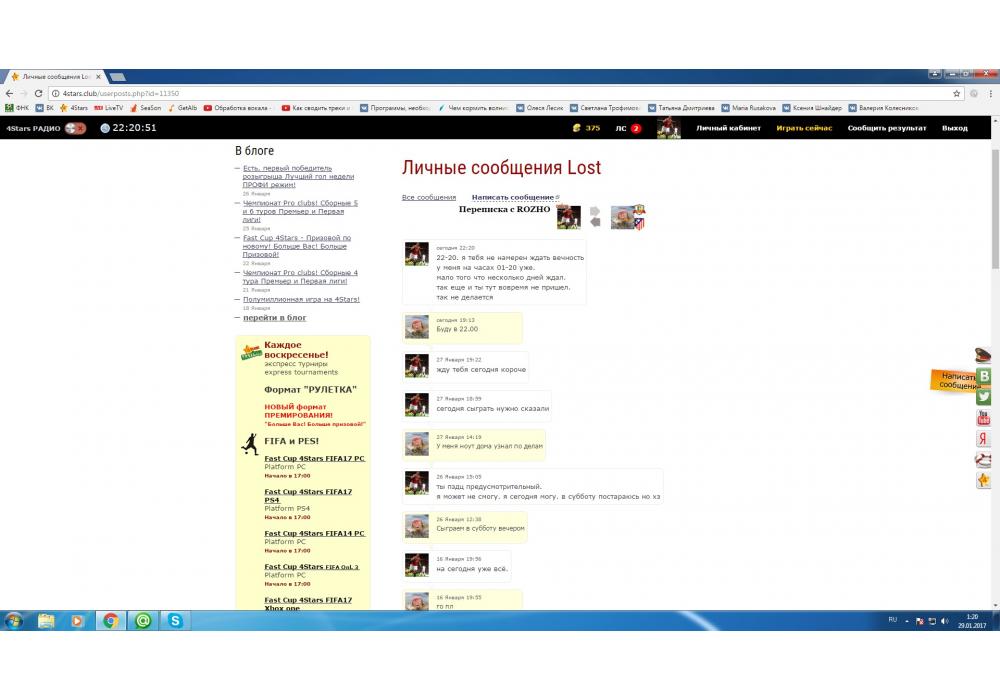Viewport: 1000px width, 700px height.
Task: Click the VK share icon on sidebar
Action: point(984,377)
